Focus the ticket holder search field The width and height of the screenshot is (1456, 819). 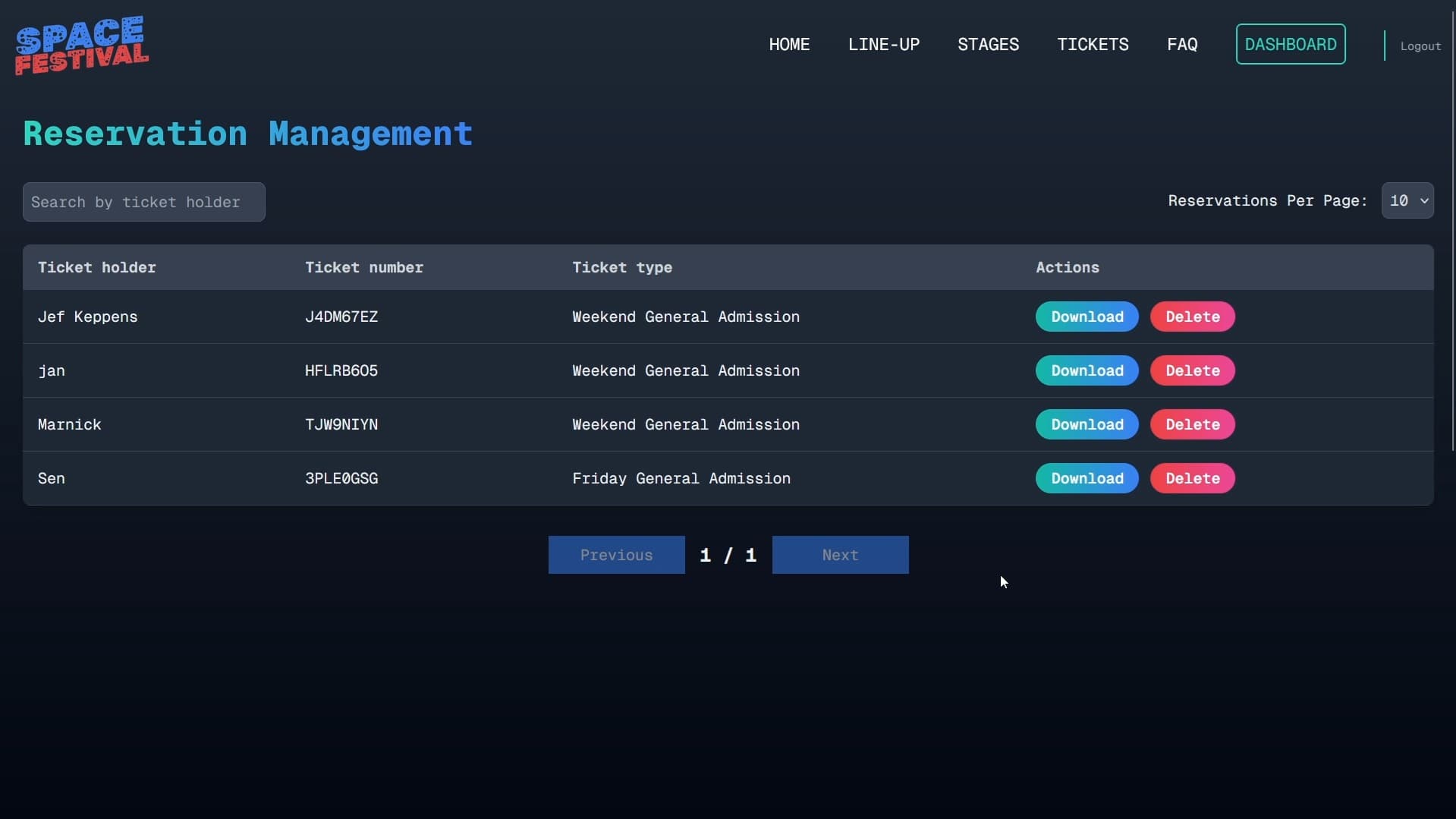(x=144, y=202)
